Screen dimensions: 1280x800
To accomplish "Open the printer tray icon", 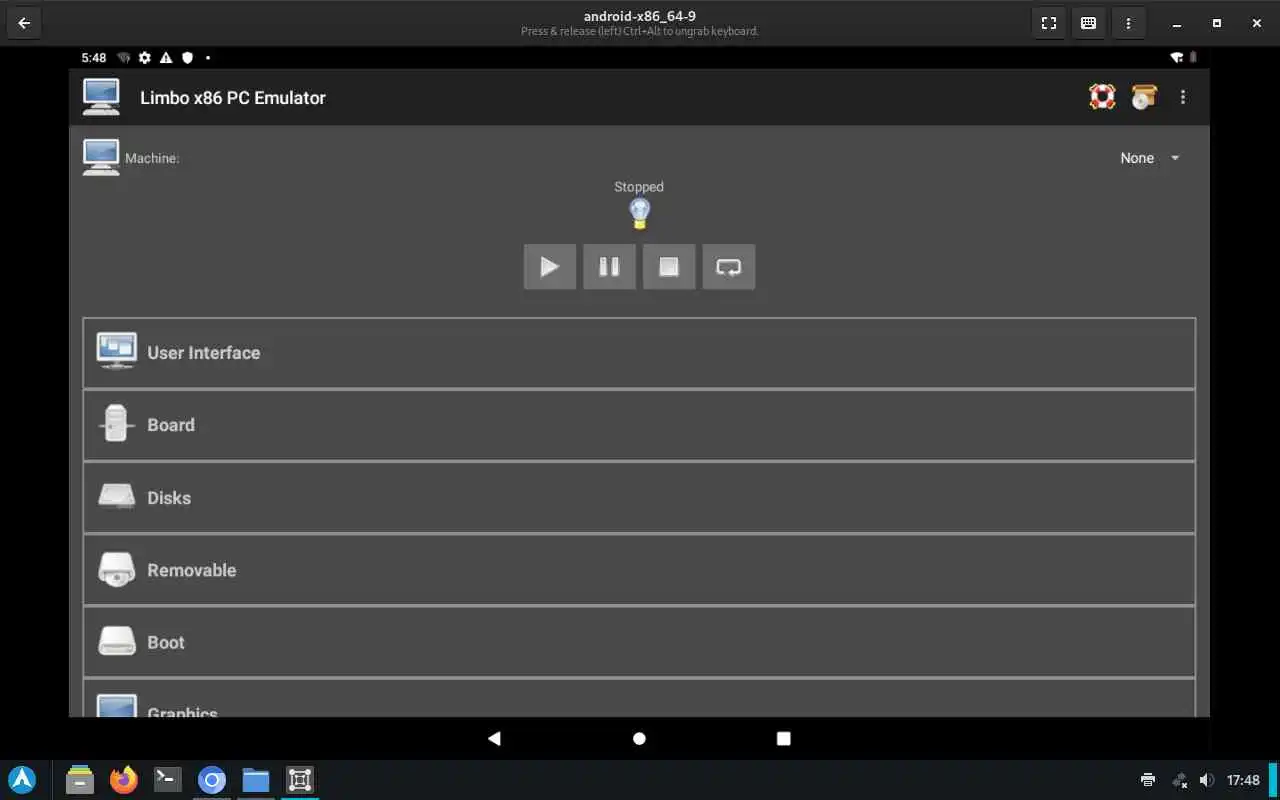I will [1148, 780].
